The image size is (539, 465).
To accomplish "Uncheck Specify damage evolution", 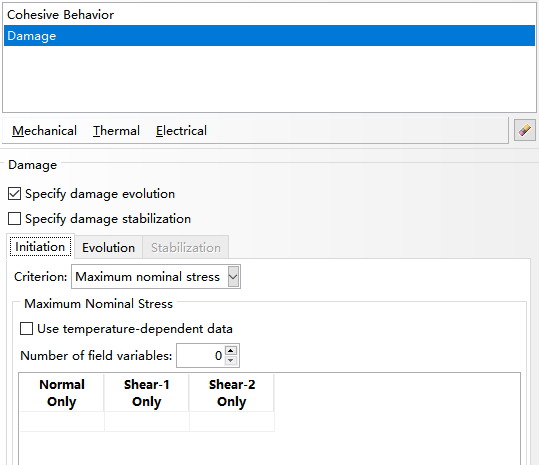I will pyautogui.click(x=14, y=194).
